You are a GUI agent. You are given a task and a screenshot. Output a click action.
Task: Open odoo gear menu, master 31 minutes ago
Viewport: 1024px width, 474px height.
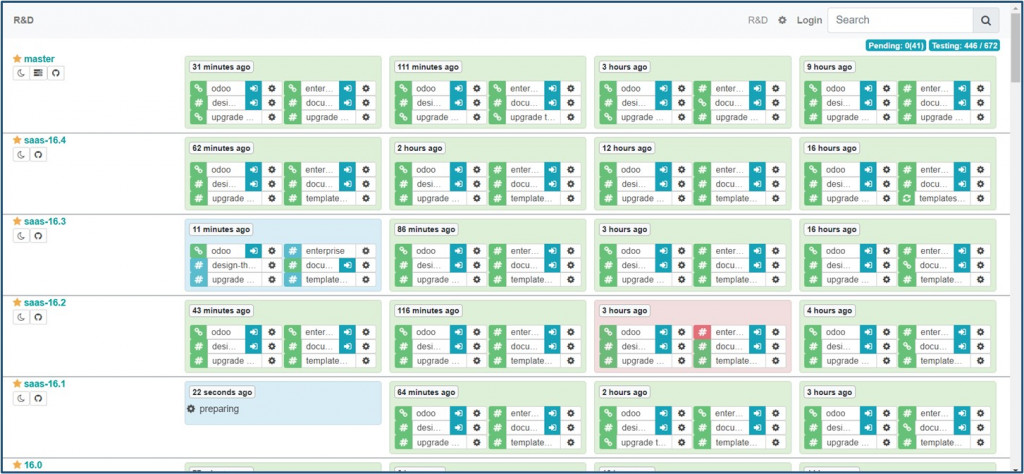click(x=272, y=88)
